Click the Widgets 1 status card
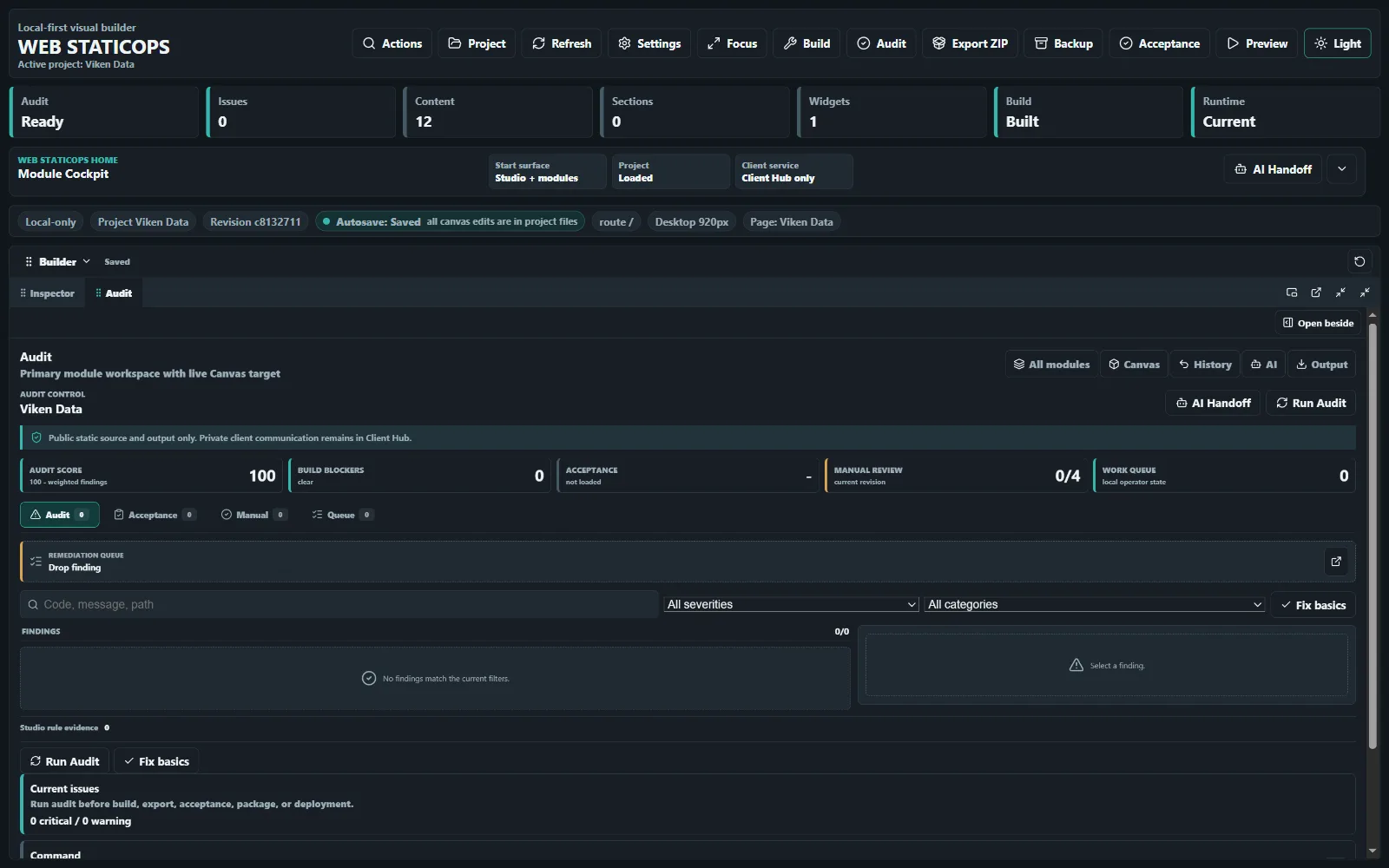Screen dimensions: 1389x868 892,112
